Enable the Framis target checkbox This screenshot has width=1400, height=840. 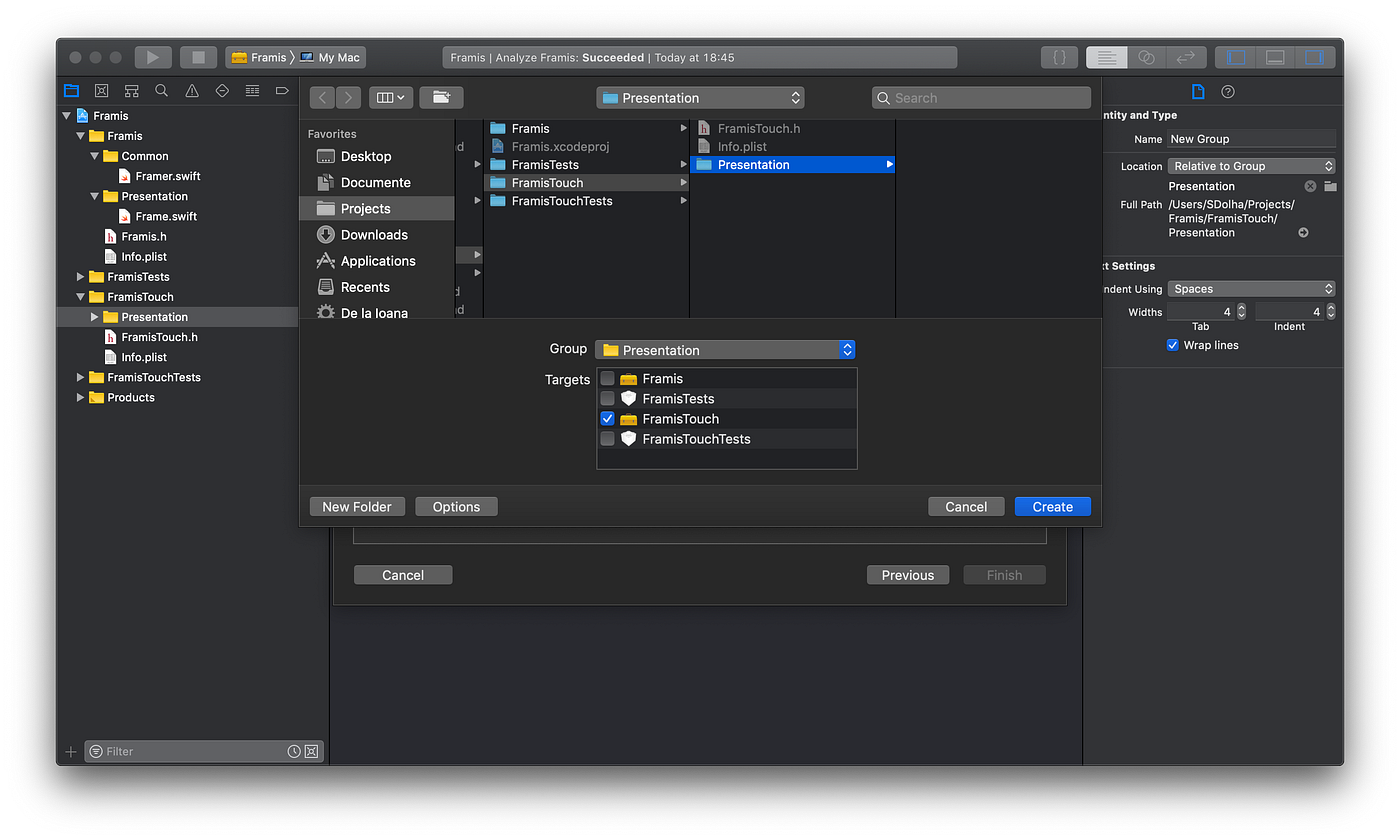click(x=607, y=378)
